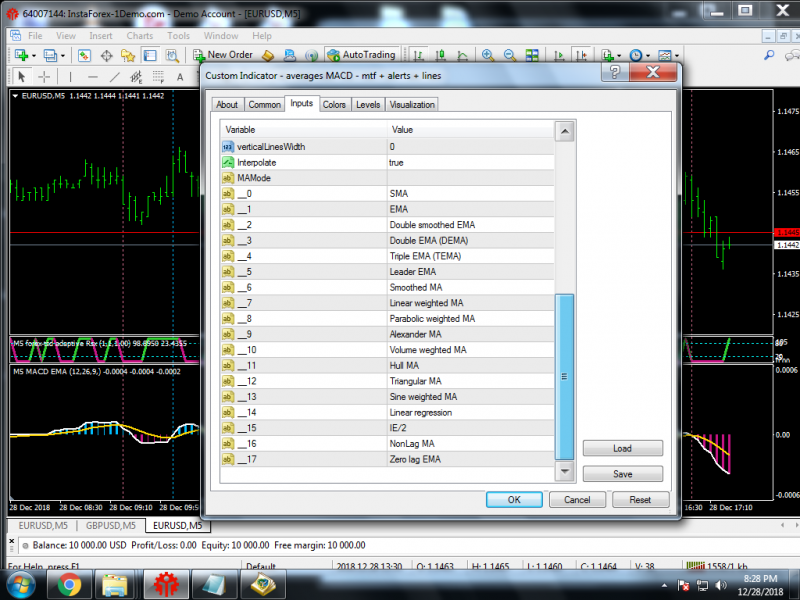Select the verticalLinesWidth value field

point(470,146)
